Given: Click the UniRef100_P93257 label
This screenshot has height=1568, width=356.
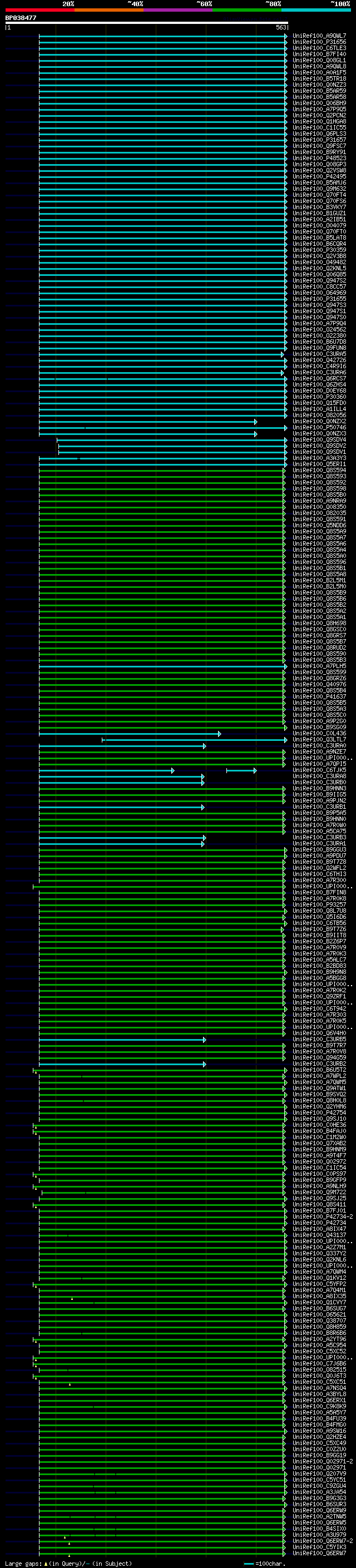Looking at the screenshot, I should tap(319, 904).
